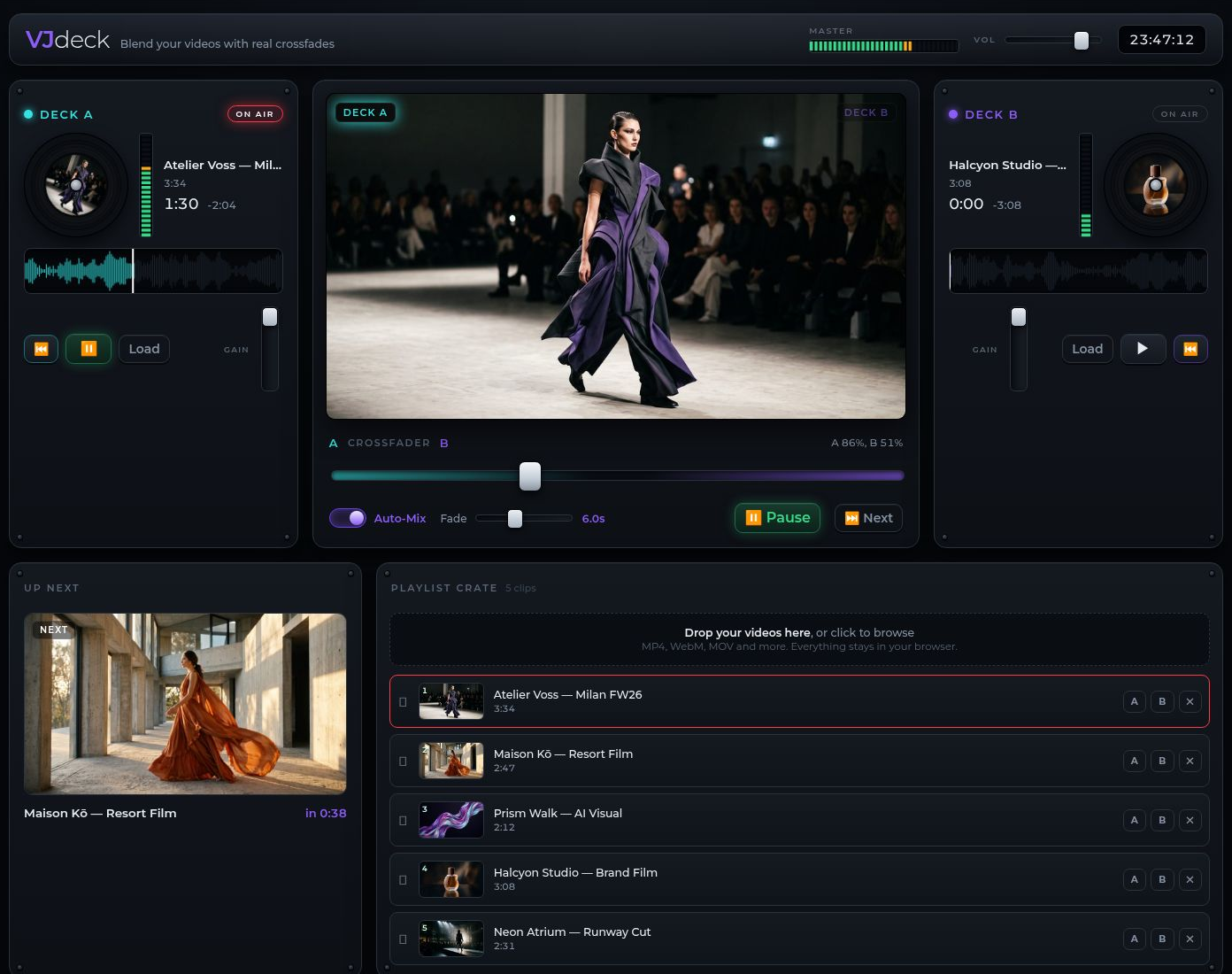The width and height of the screenshot is (1232, 974).
Task: Click the master volume slider knob
Action: (x=1082, y=40)
